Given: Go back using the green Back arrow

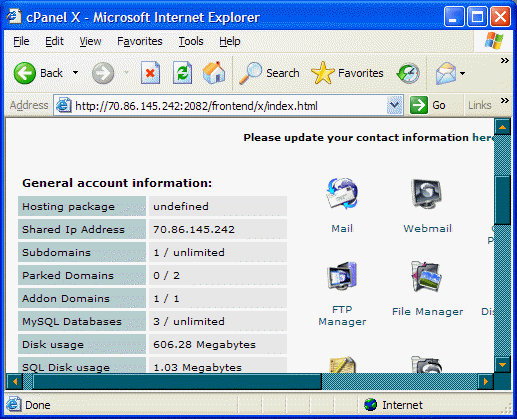Looking at the screenshot, I should (x=25, y=73).
